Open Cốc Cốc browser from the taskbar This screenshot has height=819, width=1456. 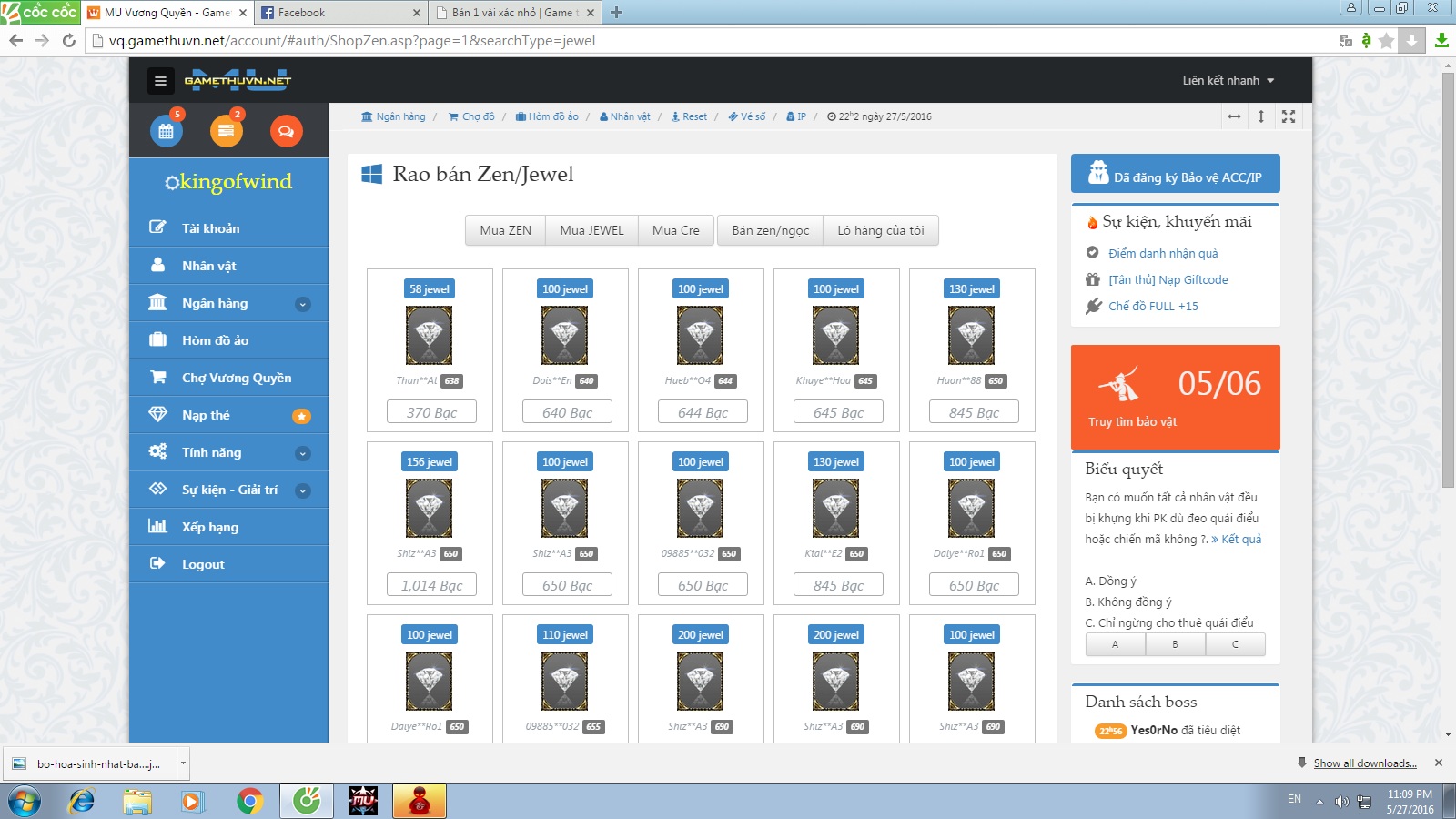point(307,801)
